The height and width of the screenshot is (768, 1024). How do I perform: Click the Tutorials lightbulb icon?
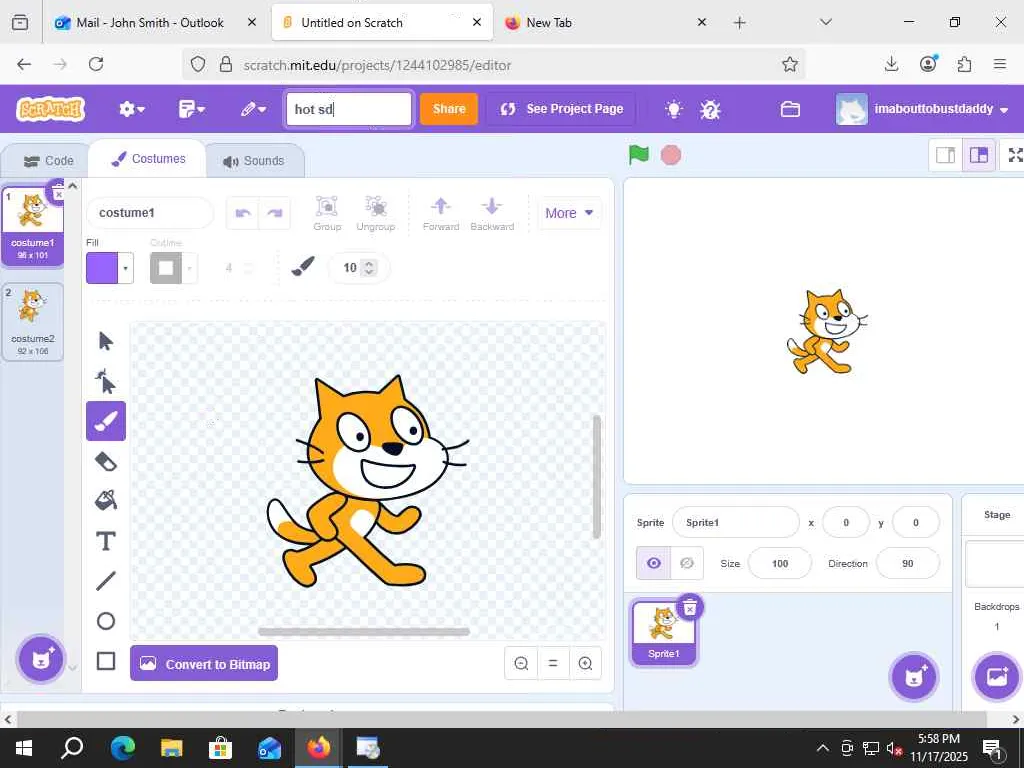coord(674,109)
